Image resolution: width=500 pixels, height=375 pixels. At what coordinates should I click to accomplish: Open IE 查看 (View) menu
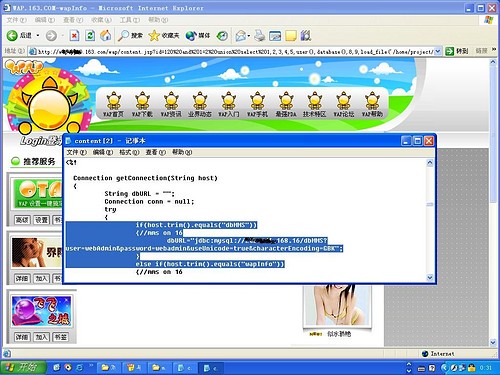pyautogui.click(x=73, y=20)
